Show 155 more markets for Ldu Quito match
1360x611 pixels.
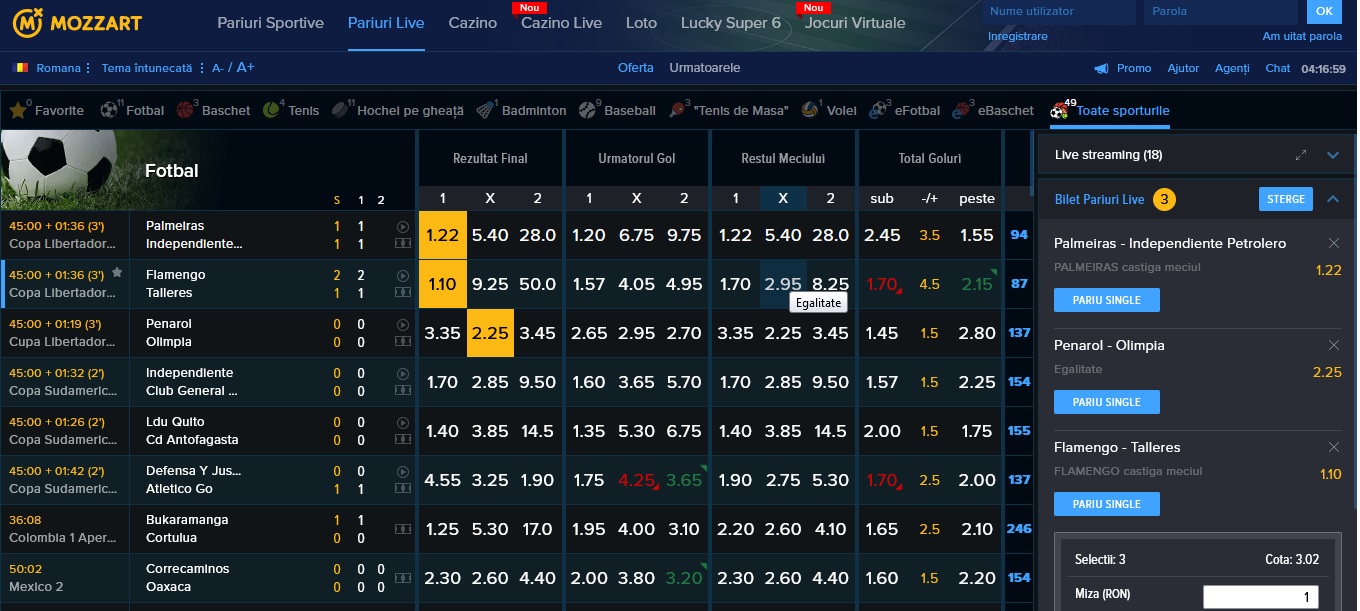pos(1019,431)
